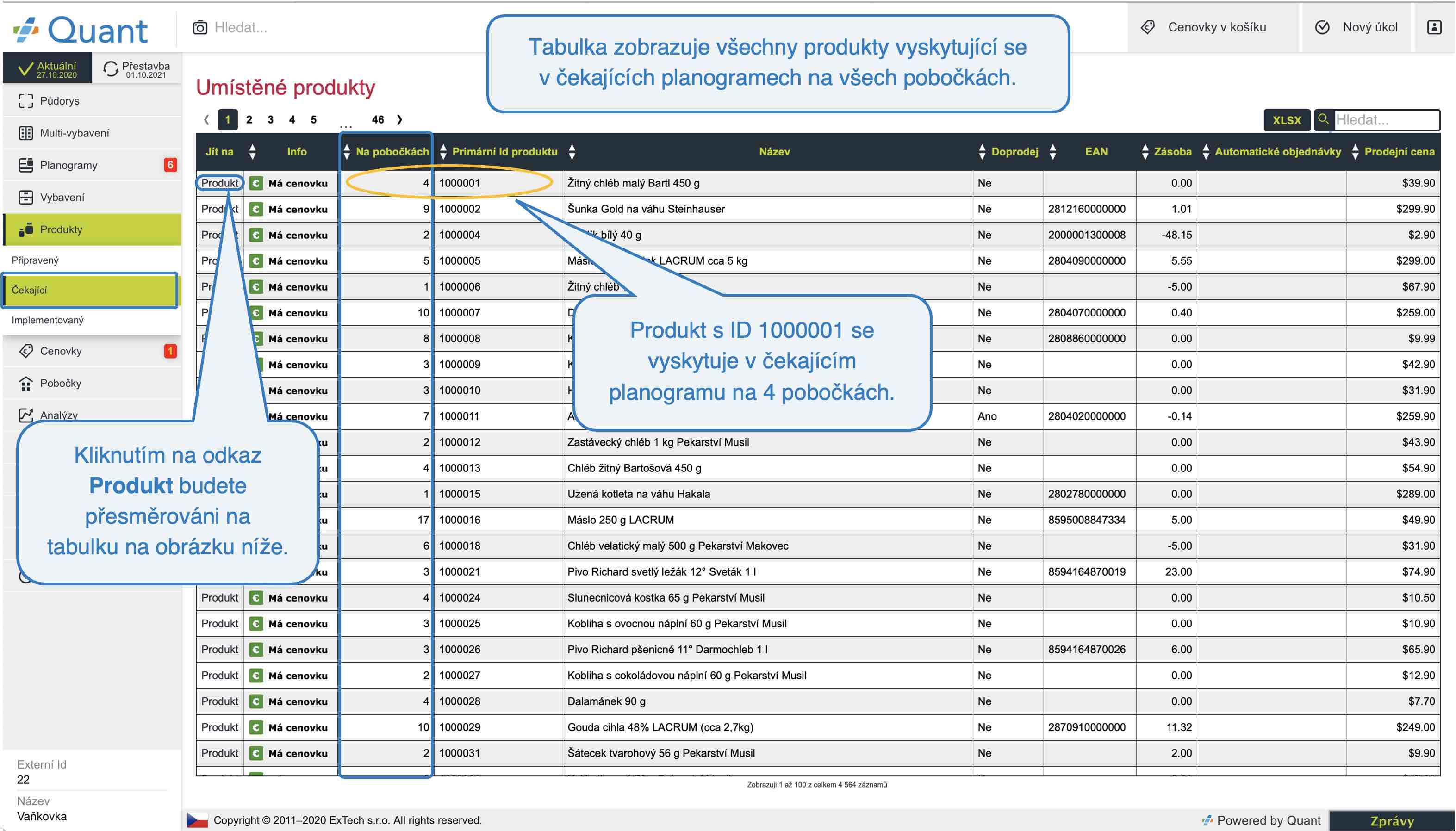Switch to Aktuální 27.10.2020 tab
1456x831 pixels.
click(x=47, y=68)
